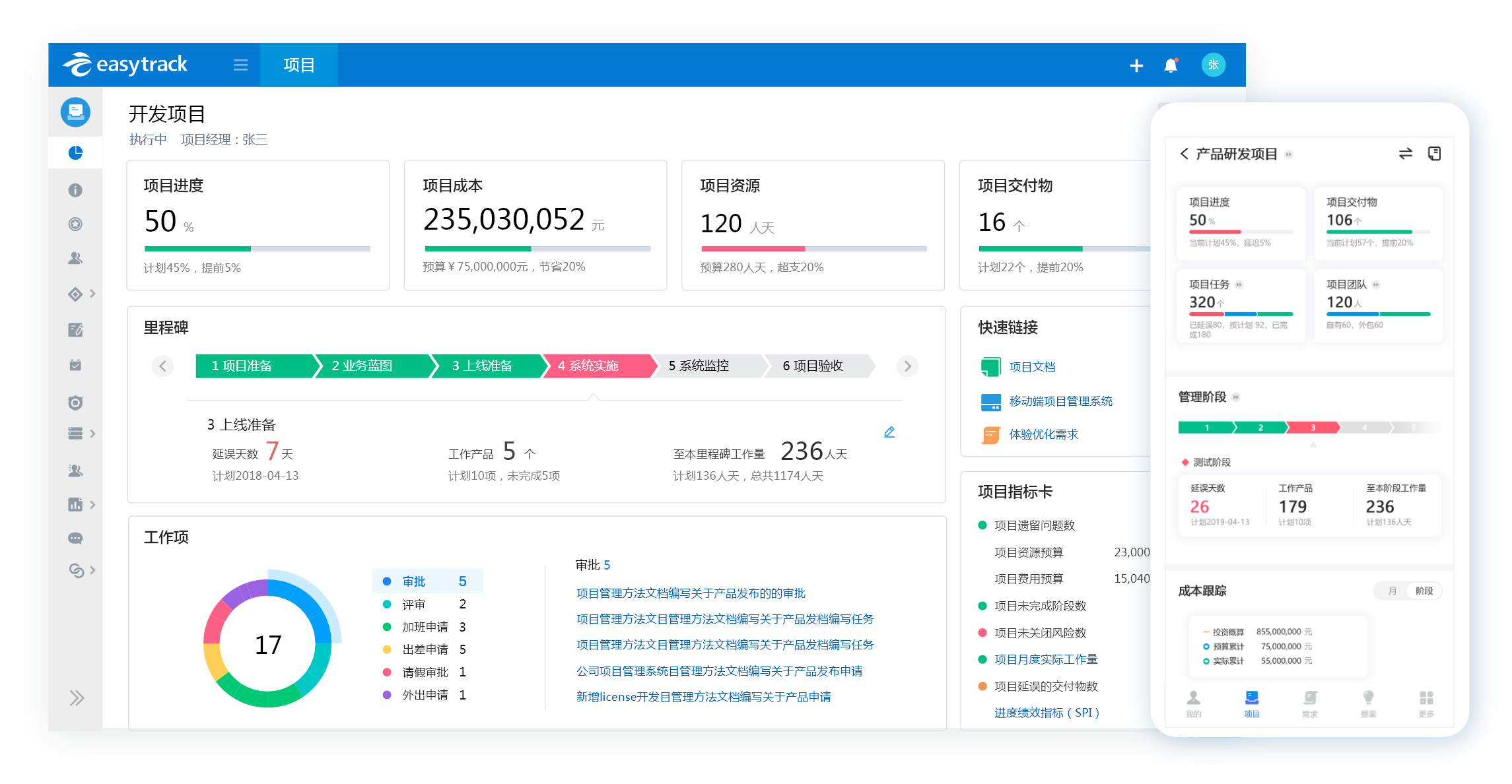Open 进度绩效指标 ( SPI ) link
This screenshot has height=784, width=1512.
point(1047,713)
